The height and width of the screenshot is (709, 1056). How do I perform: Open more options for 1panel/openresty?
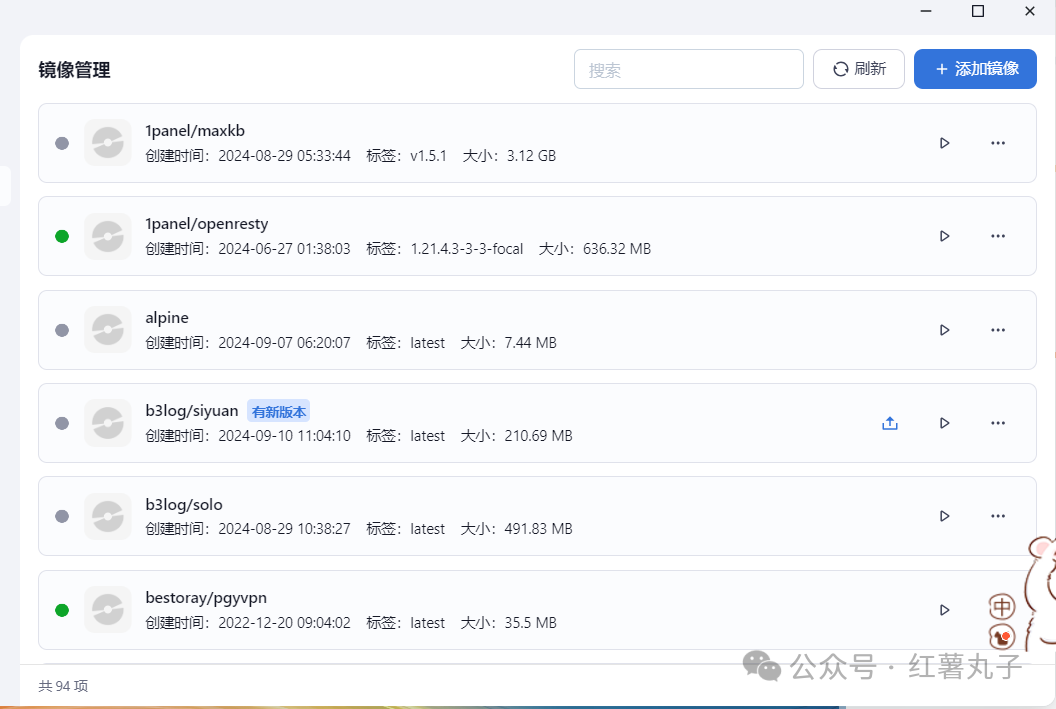997,236
